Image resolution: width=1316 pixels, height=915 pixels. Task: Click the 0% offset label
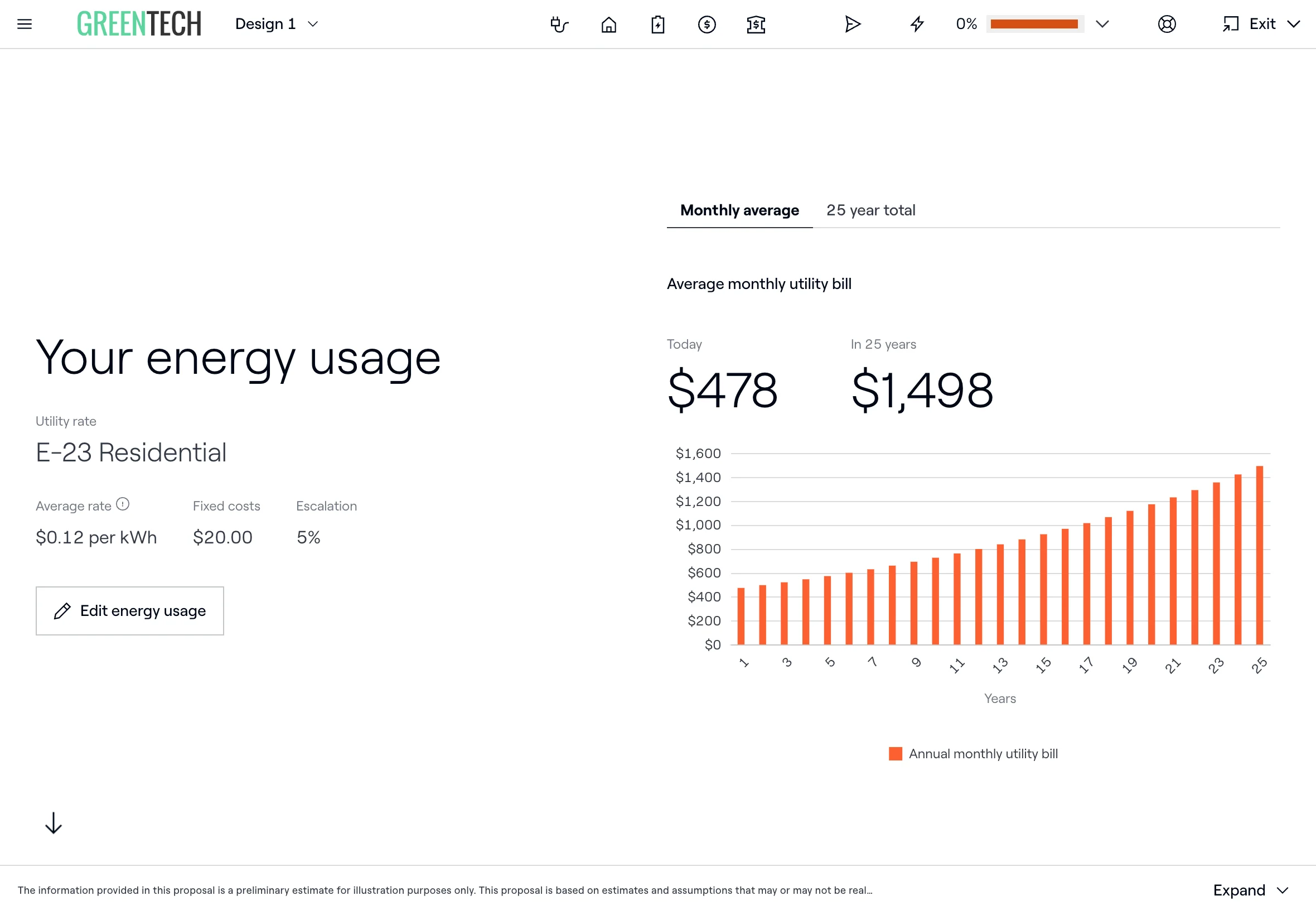[966, 24]
